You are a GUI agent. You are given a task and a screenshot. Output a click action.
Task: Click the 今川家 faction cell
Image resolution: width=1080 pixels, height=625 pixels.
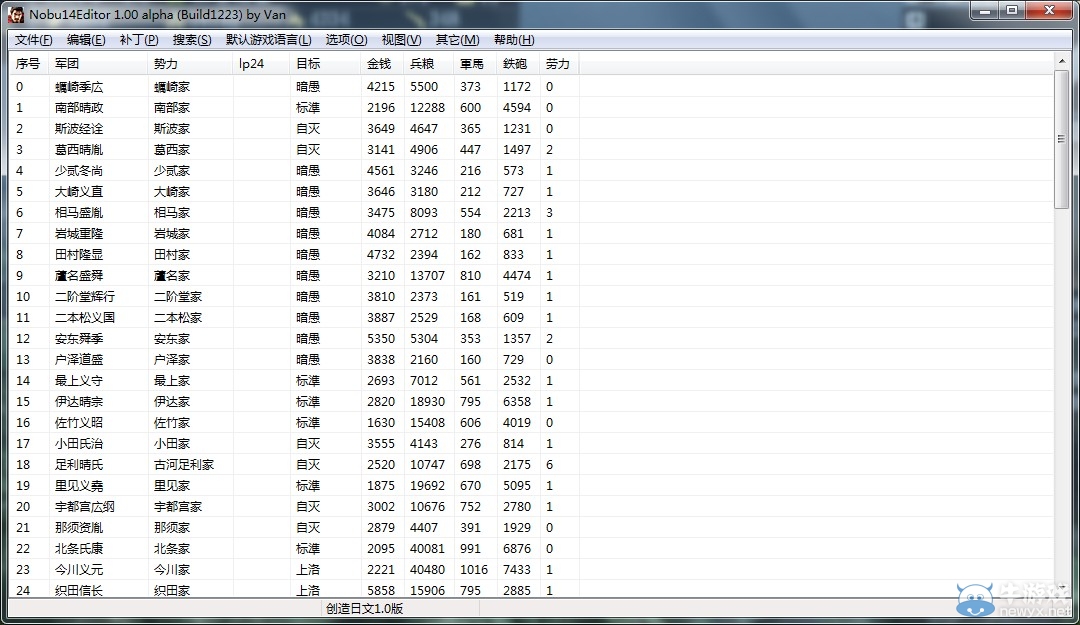(172, 570)
